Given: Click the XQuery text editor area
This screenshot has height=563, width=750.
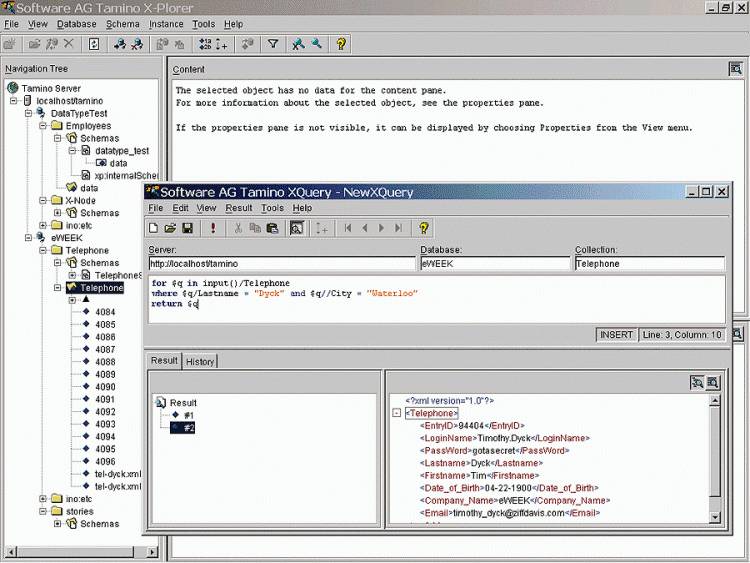Looking at the screenshot, I should [x=437, y=299].
